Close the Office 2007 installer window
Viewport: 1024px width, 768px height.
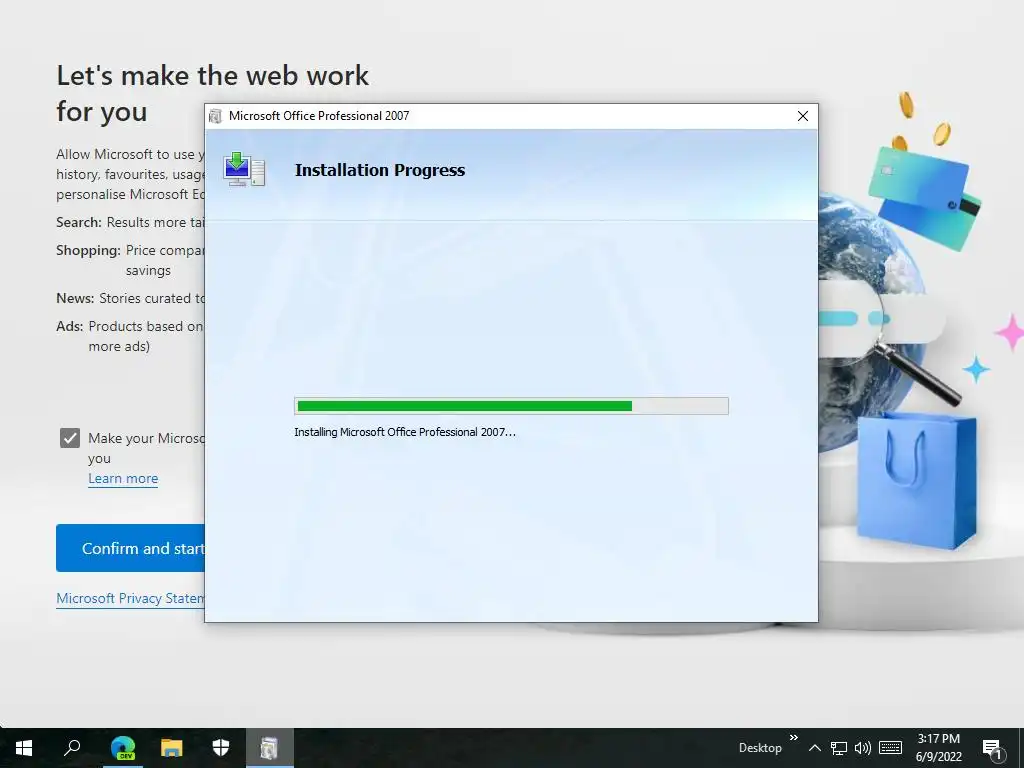pyautogui.click(x=803, y=116)
